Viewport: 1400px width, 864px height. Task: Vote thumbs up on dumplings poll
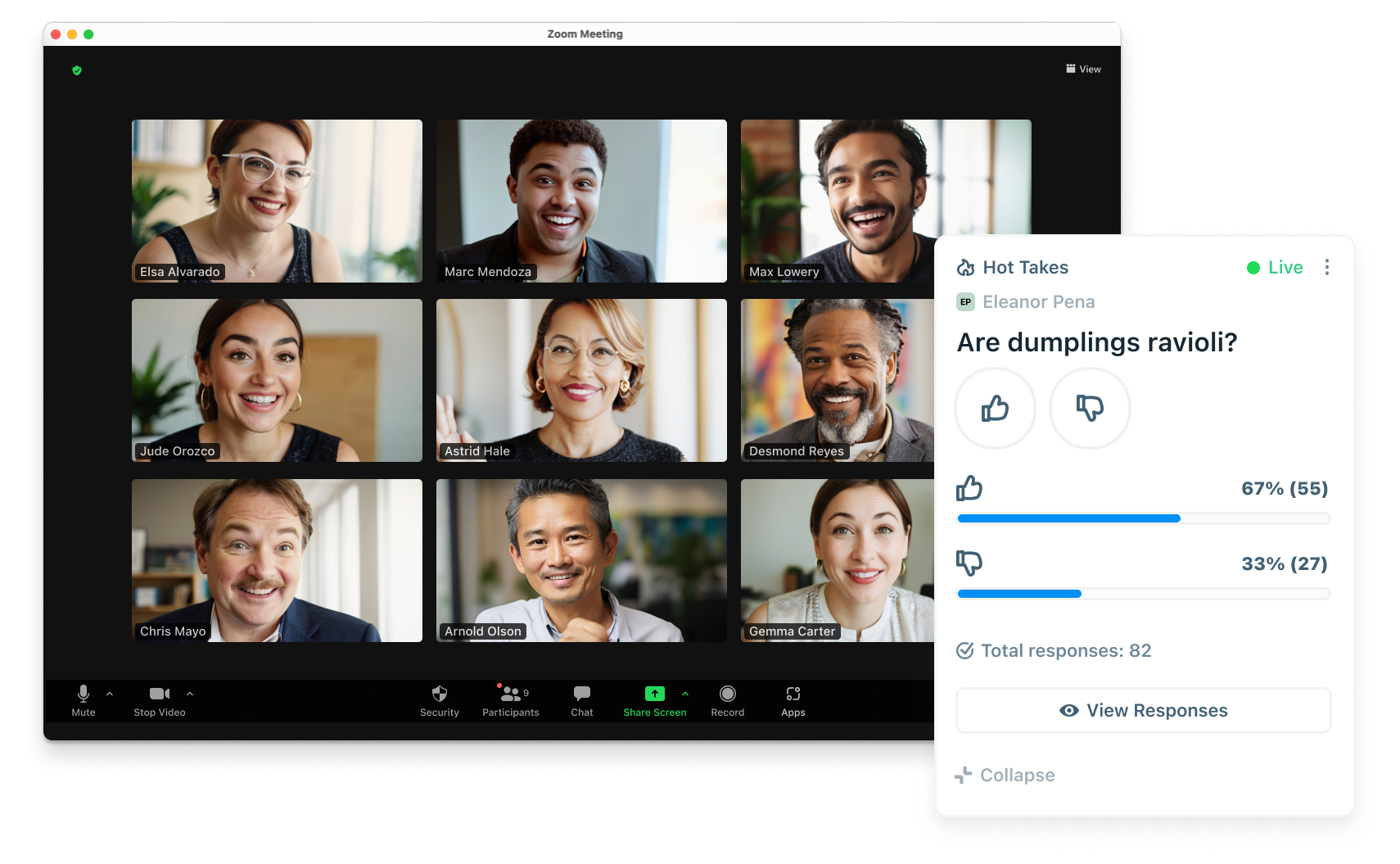pyautogui.click(x=996, y=408)
